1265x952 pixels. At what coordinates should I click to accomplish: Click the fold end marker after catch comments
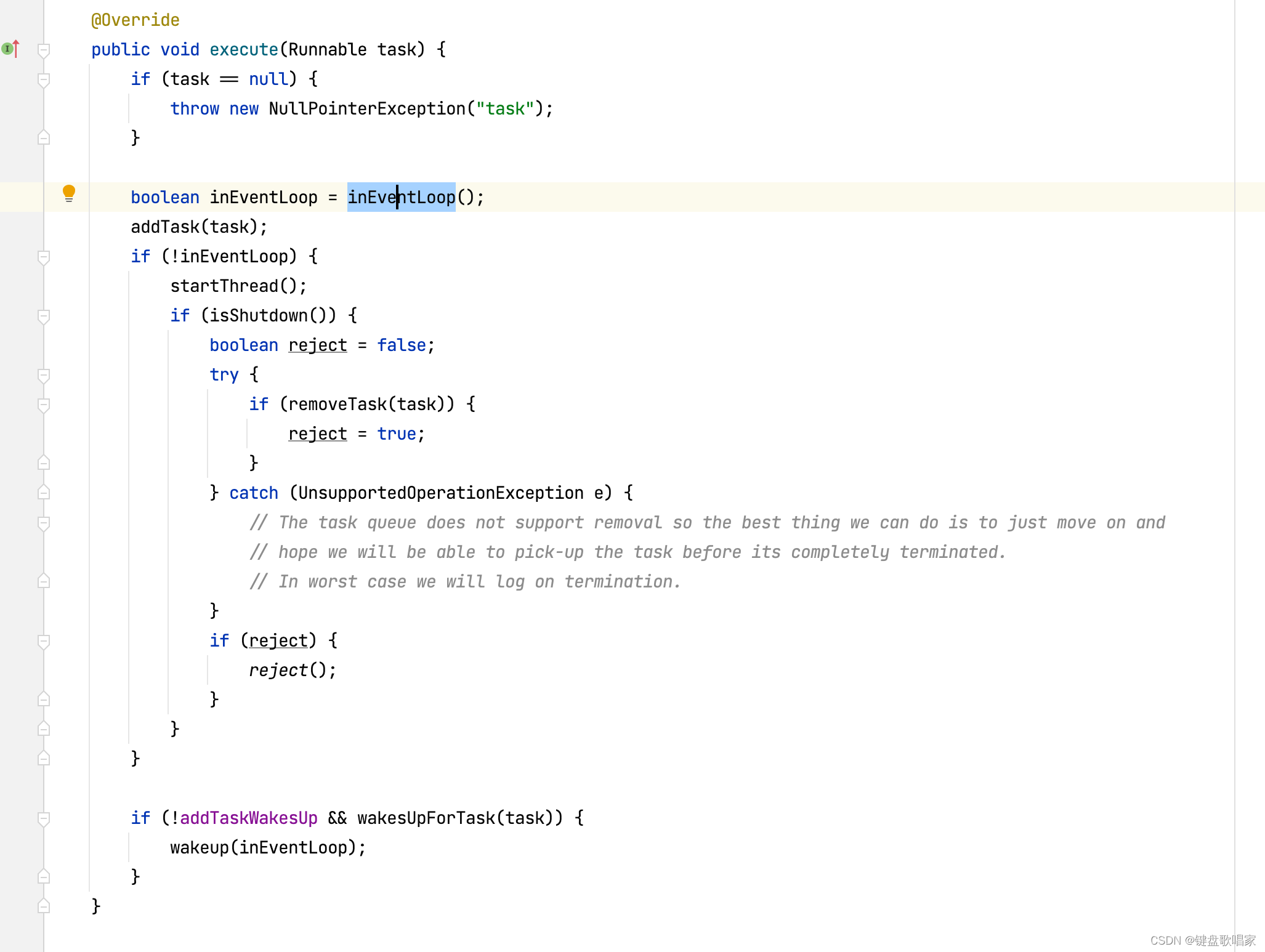click(x=44, y=581)
